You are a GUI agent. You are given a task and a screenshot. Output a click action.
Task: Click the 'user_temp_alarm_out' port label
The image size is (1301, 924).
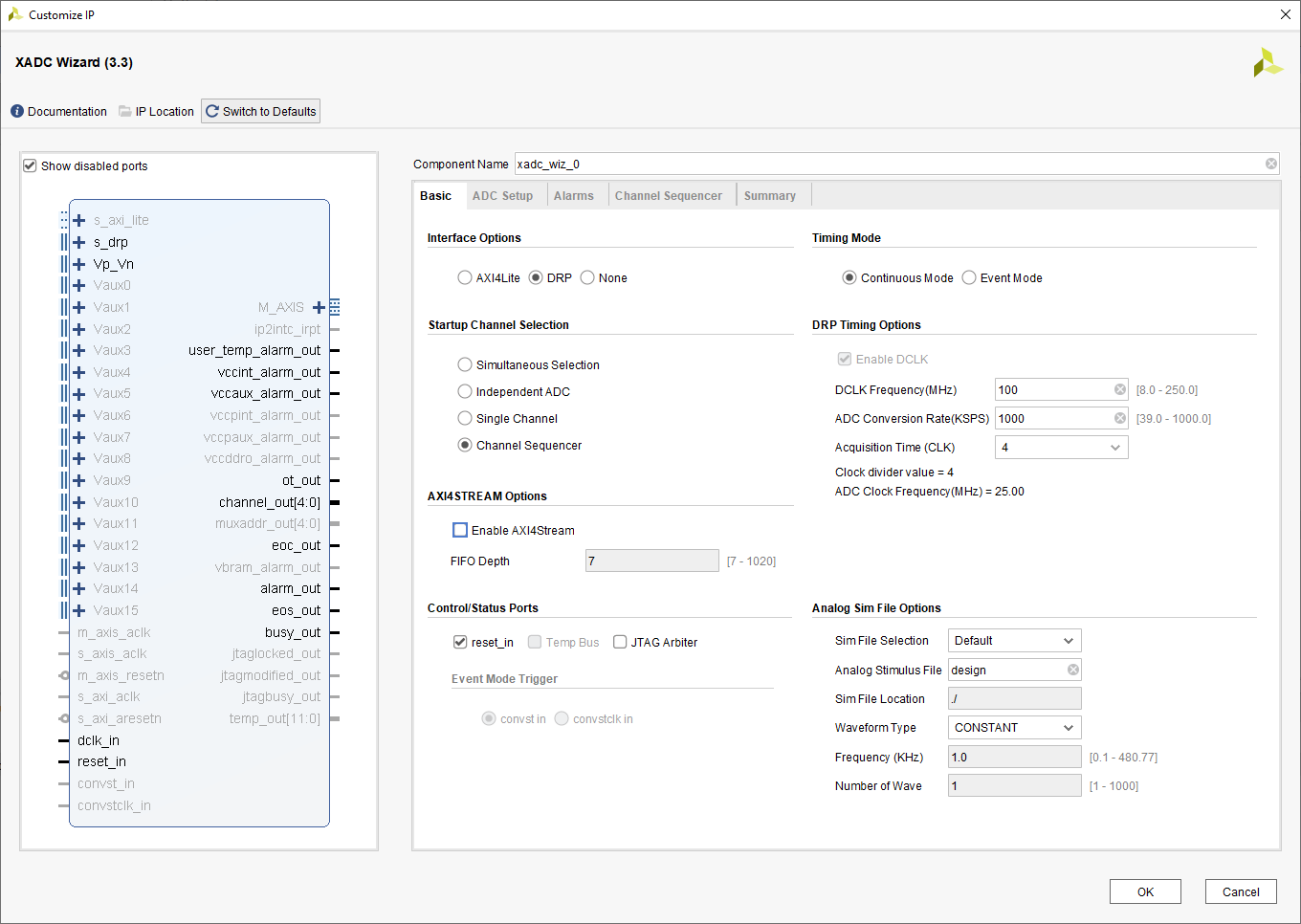pos(254,350)
